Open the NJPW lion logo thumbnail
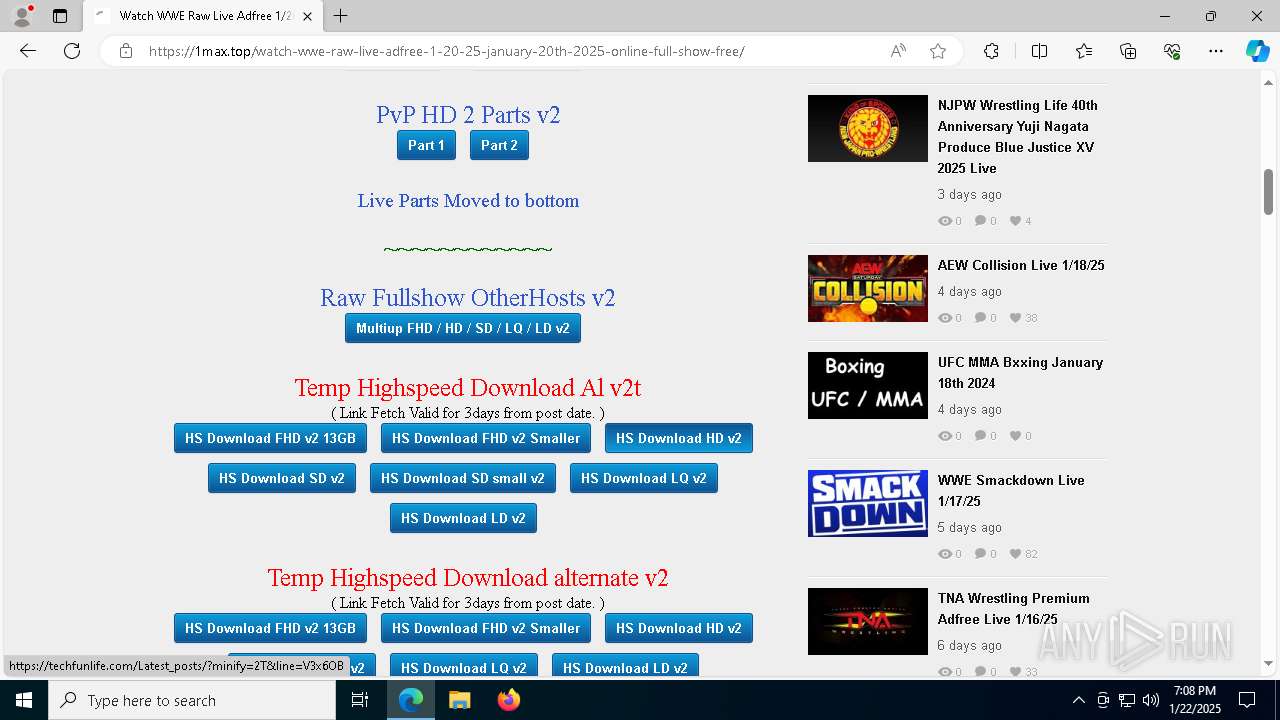The width and height of the screenshot is (1280, 720). pyautogui.click(x=868, y=128)
